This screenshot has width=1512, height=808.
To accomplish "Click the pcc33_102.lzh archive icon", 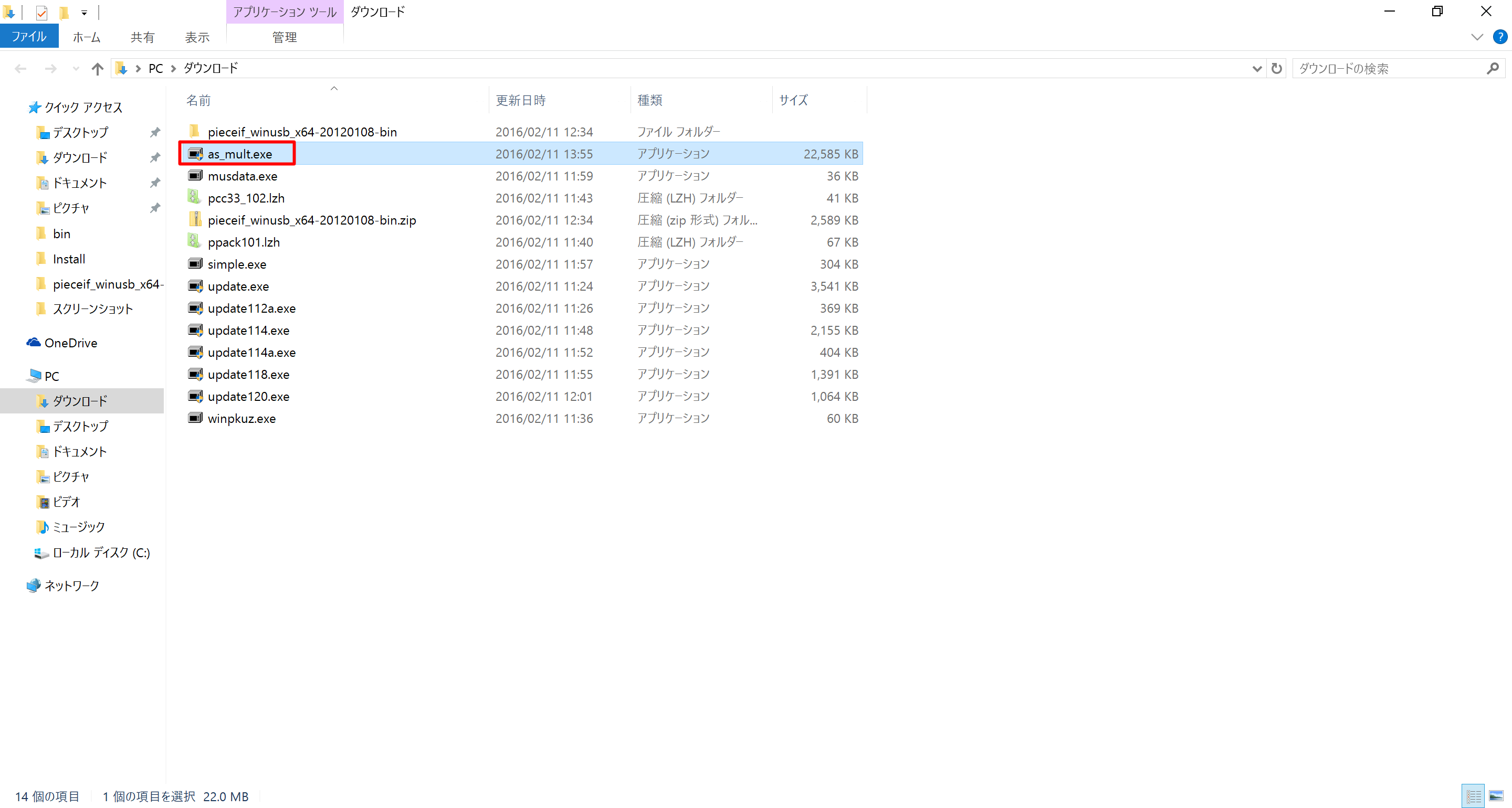I will (195, 197).
